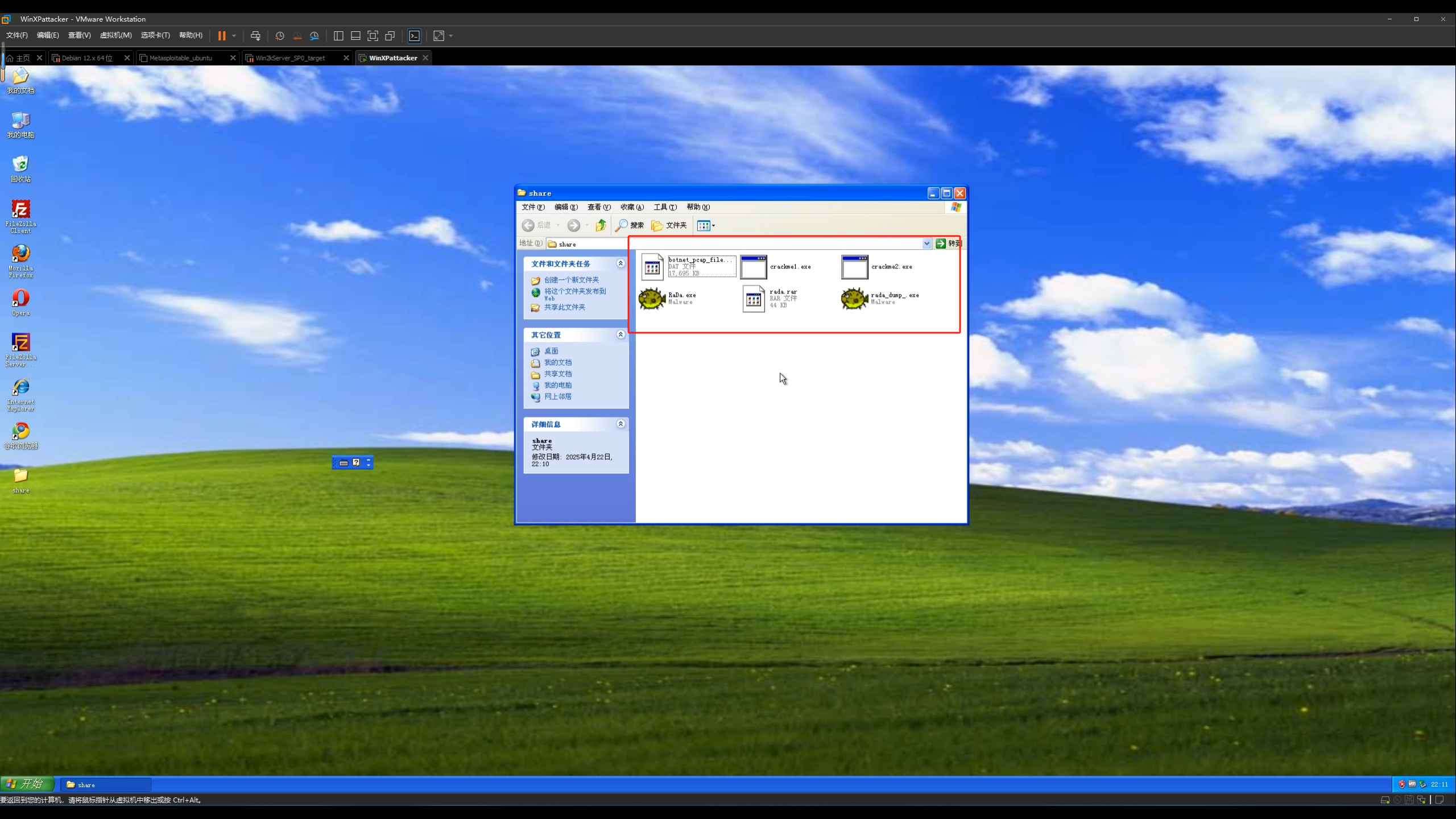
Task: Click the Windows XP Start button
Action: [27, 784]
